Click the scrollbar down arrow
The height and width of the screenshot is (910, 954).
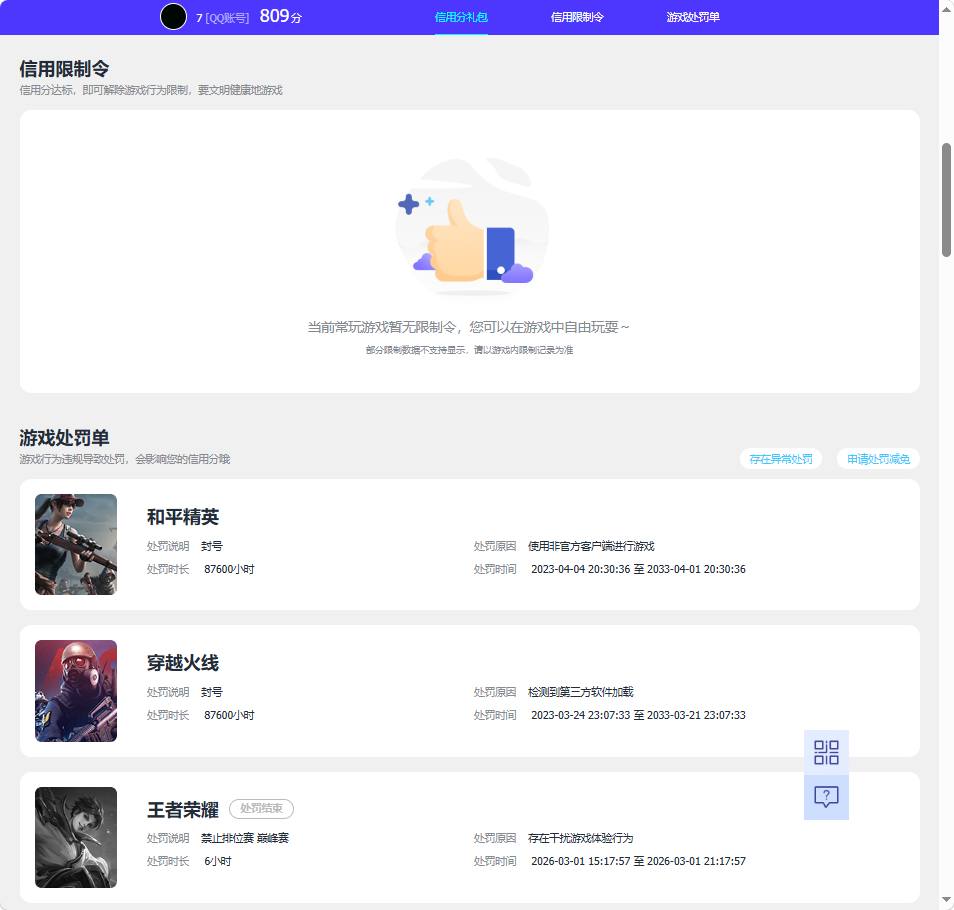[x=946, y=899]
